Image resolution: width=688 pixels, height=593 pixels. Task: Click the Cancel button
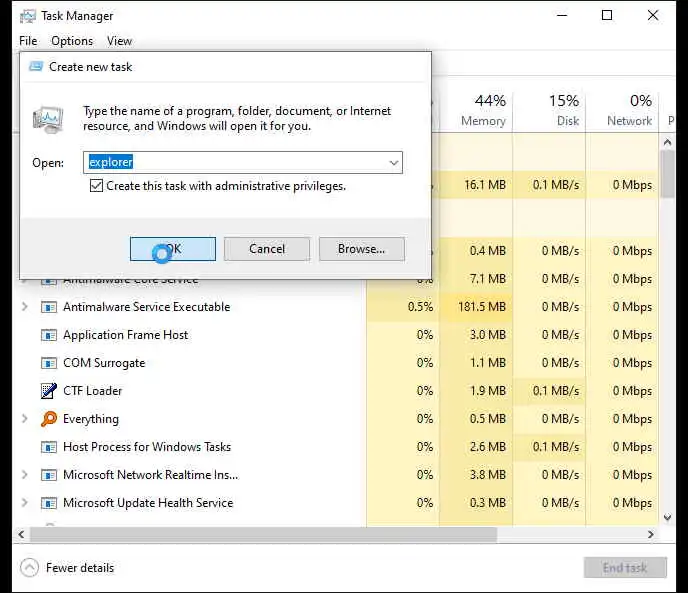tap(267, 249)
